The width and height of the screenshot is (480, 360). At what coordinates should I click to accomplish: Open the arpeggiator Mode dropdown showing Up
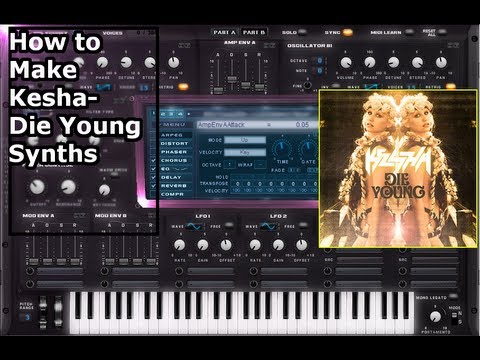245,140
